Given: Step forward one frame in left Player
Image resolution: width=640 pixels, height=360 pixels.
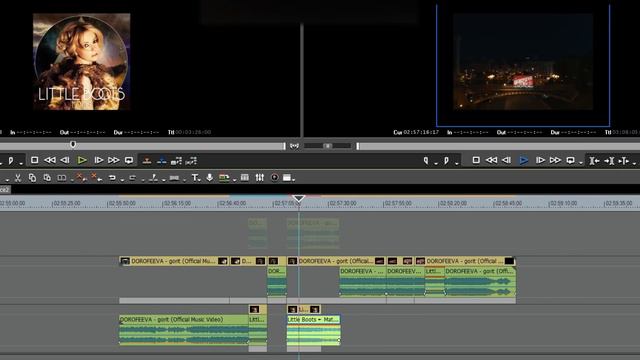Looking at the screenshot, I should [x=98, y=160].
